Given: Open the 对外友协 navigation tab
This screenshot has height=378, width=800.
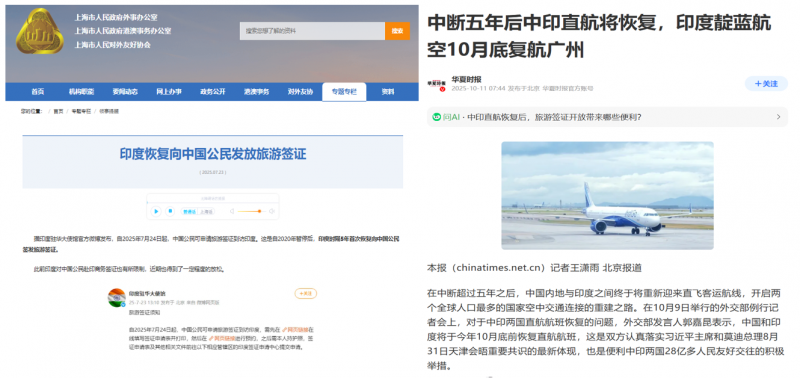Looking at the screenshot, I should click(x=301, y=92).
